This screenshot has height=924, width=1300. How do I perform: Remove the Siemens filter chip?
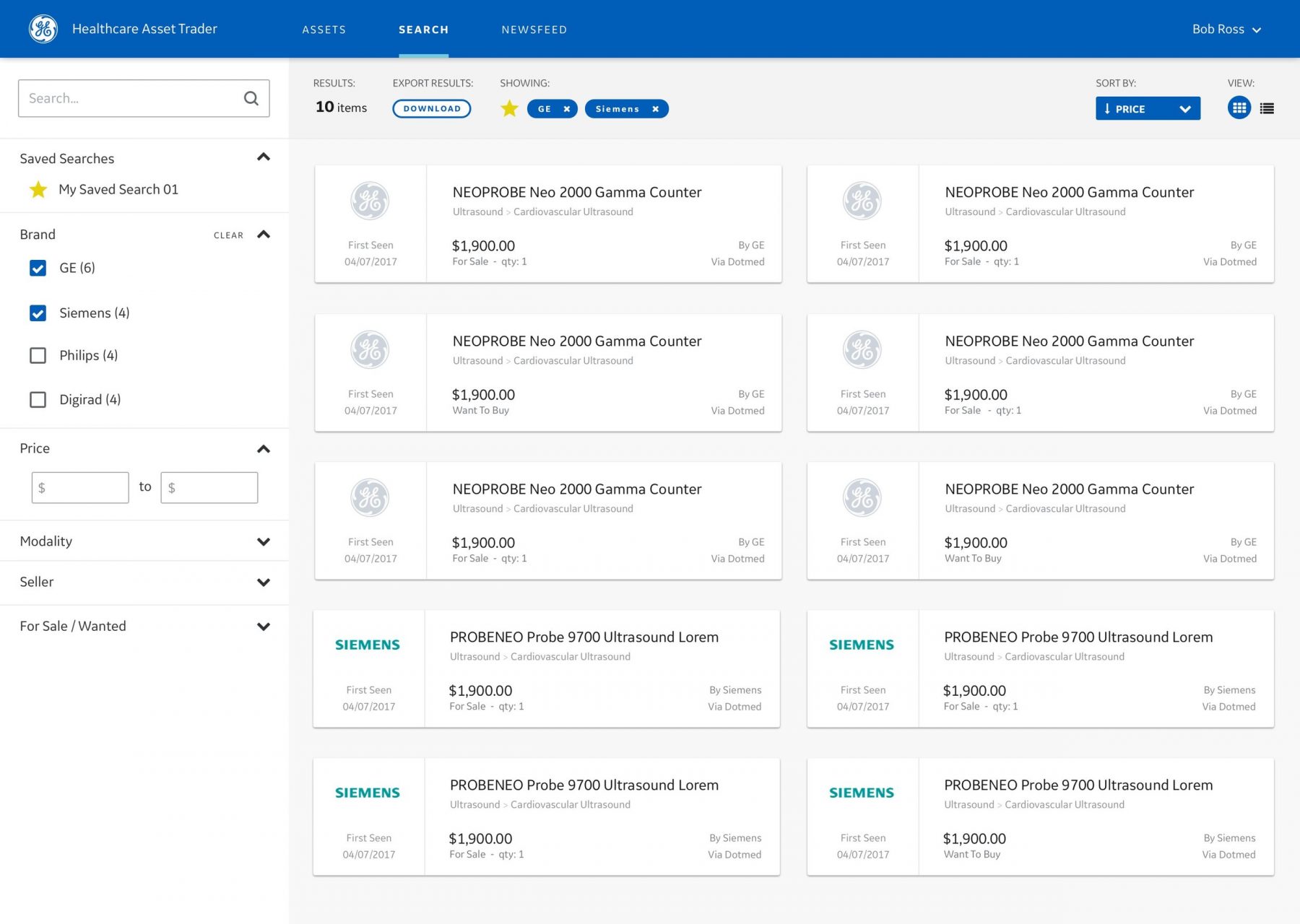(656, 109)
